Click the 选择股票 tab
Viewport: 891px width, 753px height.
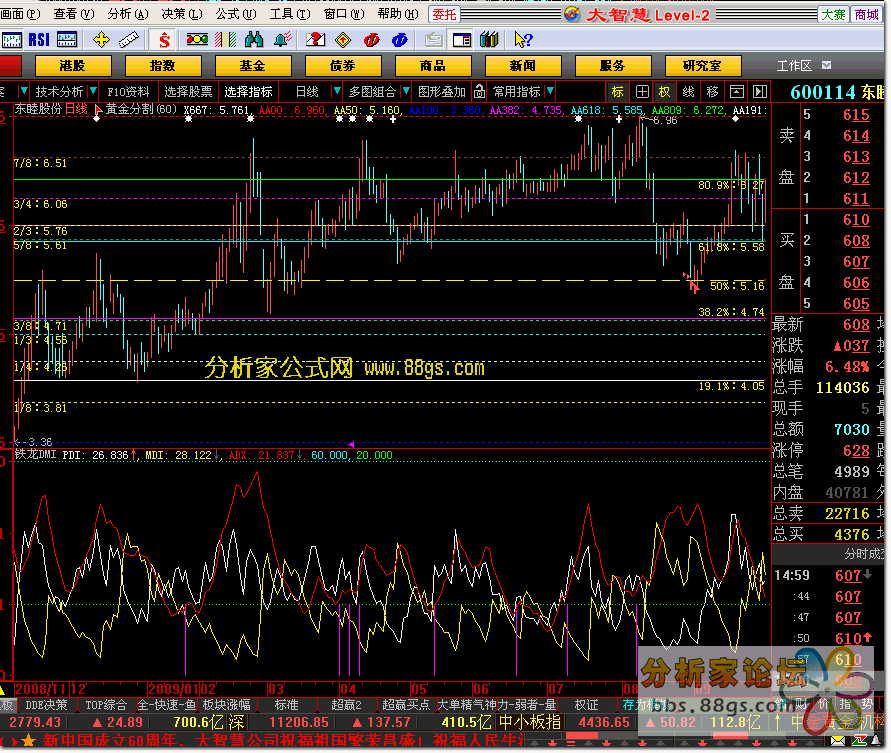point(188,91)
